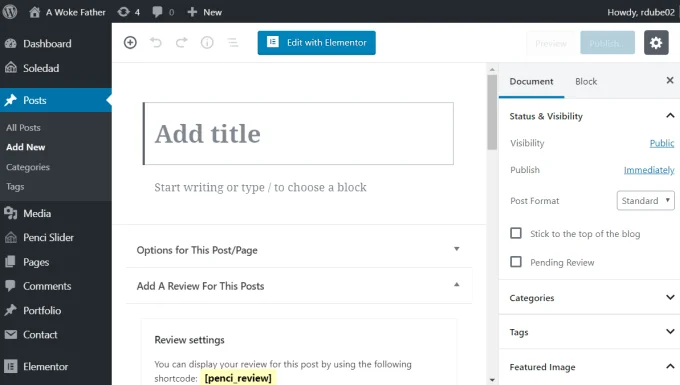680x385 pixels.
Task: Check the Pending Review box
Action: 516,262
